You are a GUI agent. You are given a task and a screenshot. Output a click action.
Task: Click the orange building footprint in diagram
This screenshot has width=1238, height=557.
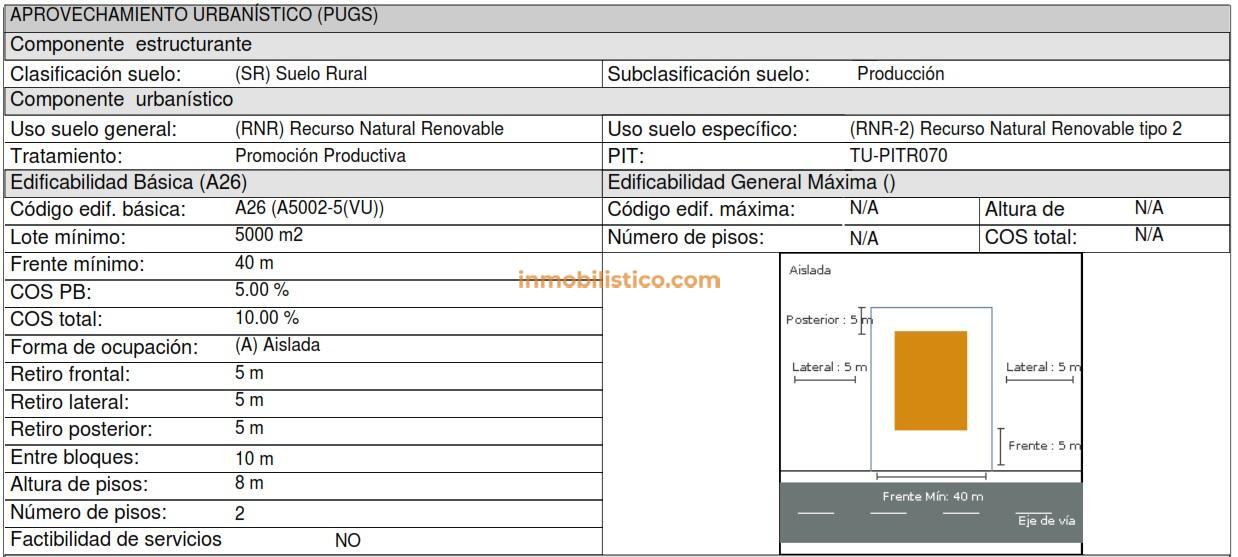(930, 380)
